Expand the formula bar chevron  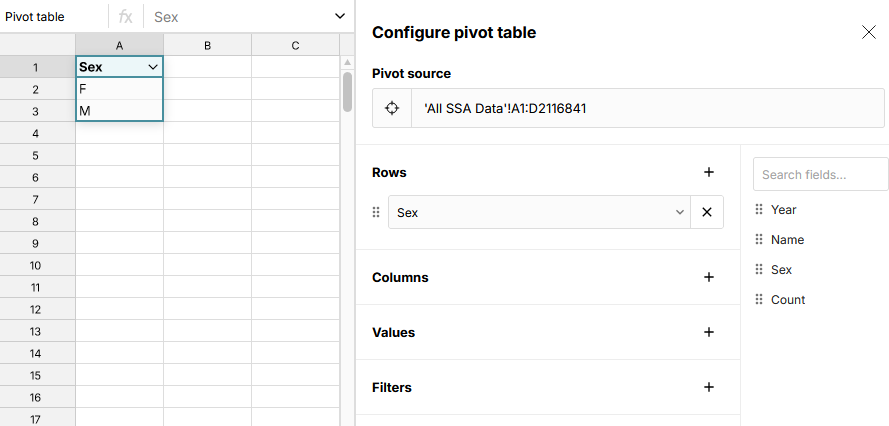(x=341, y=17)
